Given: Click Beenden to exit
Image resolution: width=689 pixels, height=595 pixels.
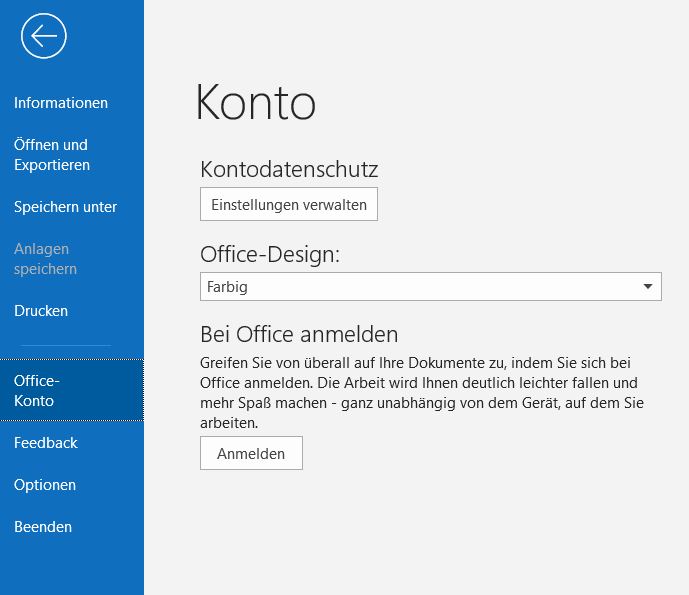Looking at the screenshot, I should pyautogui.click(x=43, y=527).
